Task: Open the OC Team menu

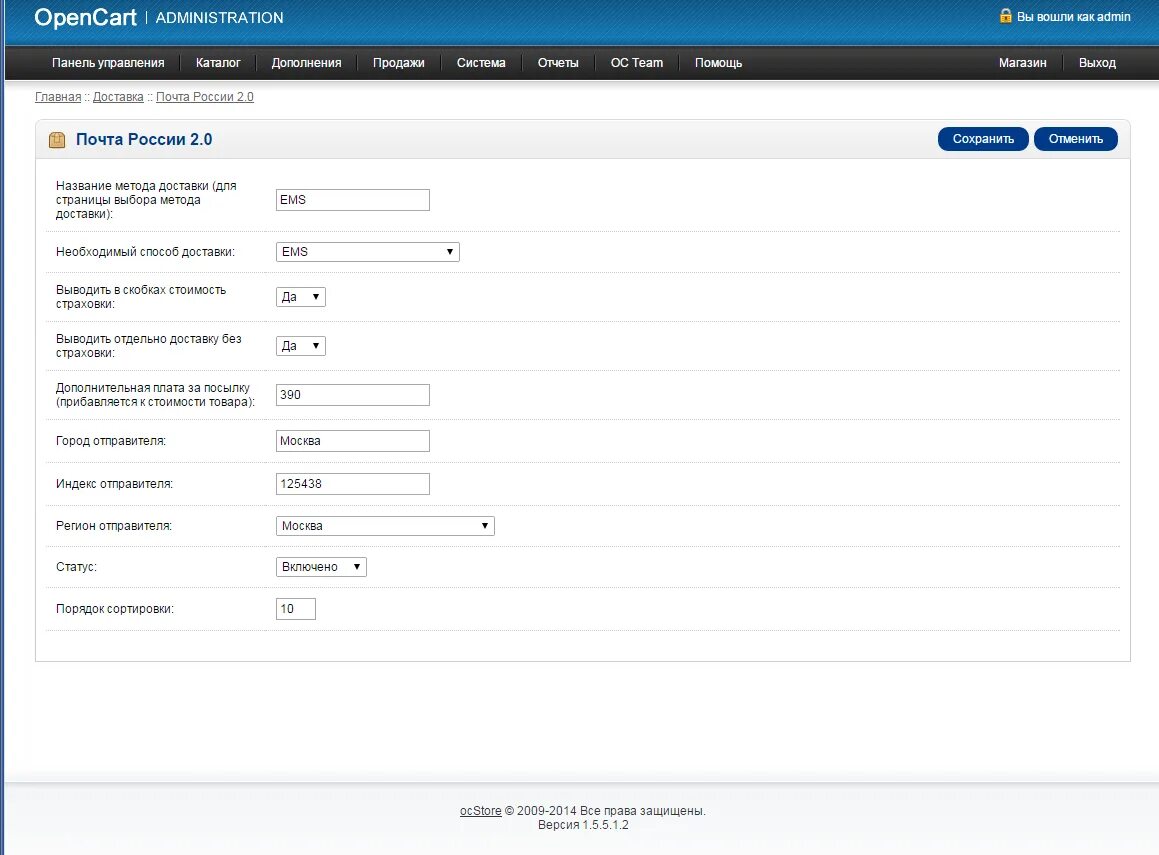Action: point(636,63)
